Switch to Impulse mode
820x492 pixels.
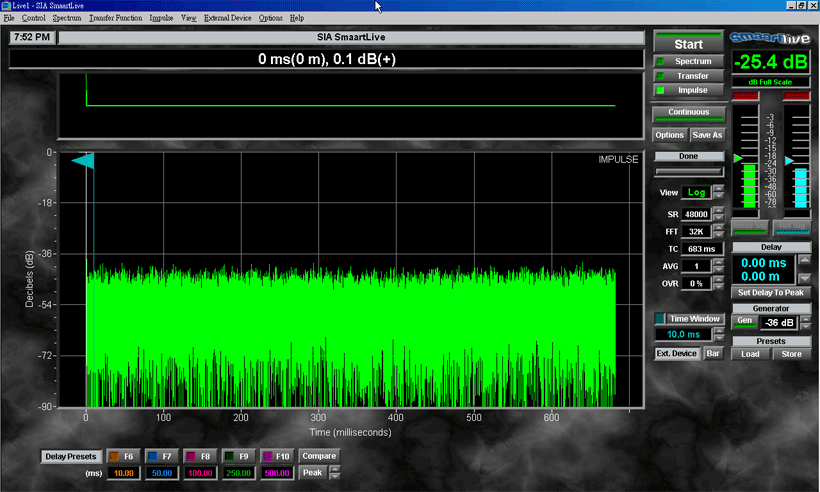[x=688, y=90]
